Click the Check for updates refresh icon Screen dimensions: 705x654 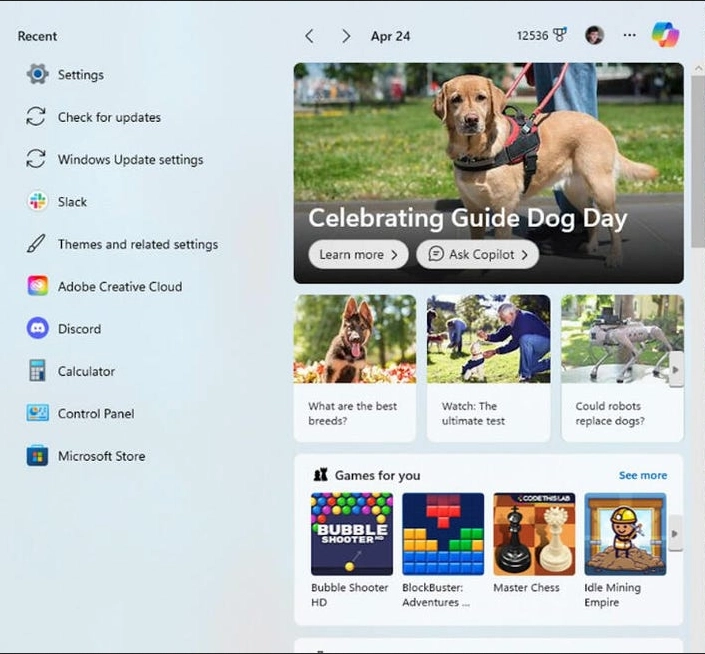[x=36, y=116]
